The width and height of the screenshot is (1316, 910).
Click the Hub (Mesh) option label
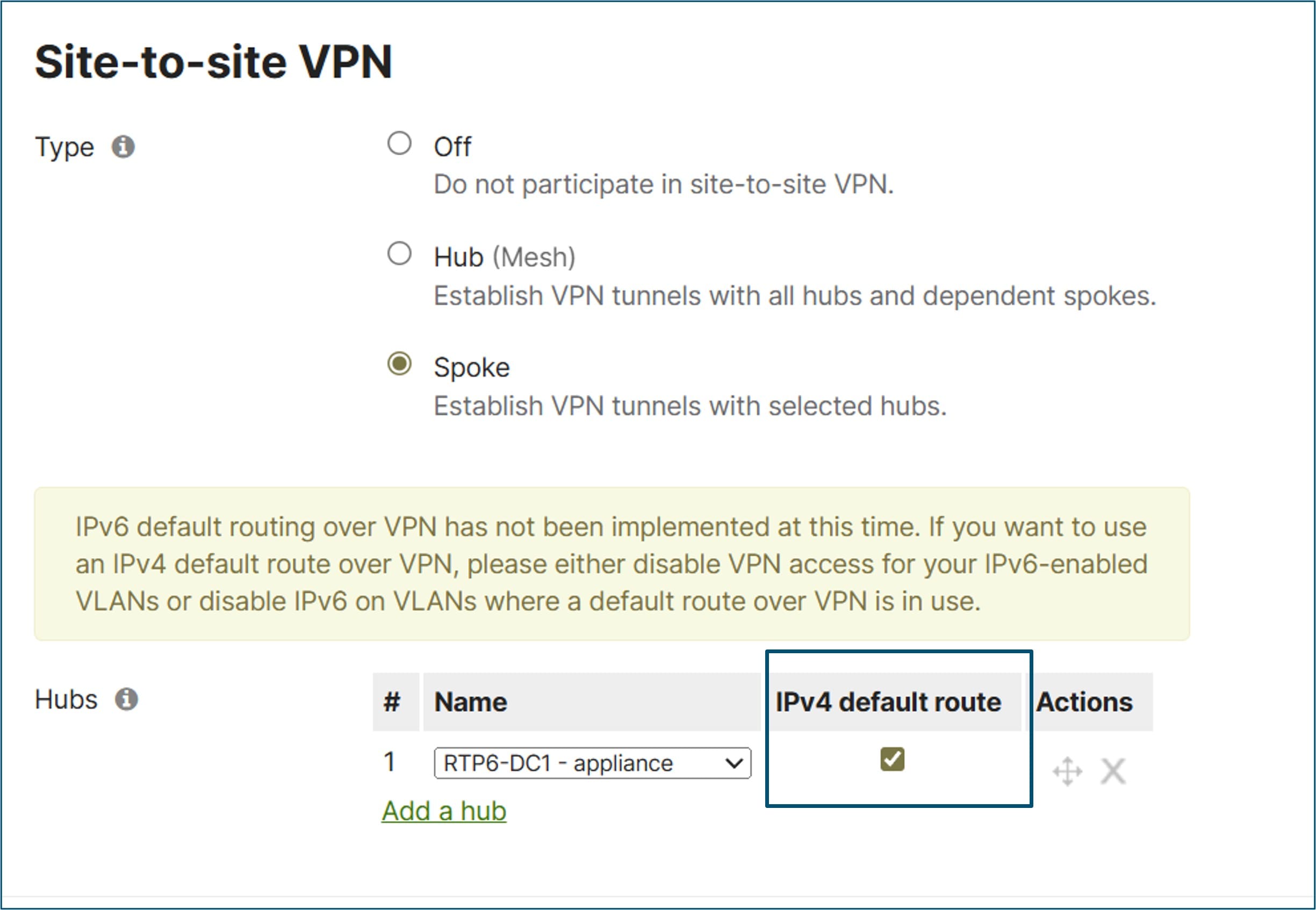504,257
